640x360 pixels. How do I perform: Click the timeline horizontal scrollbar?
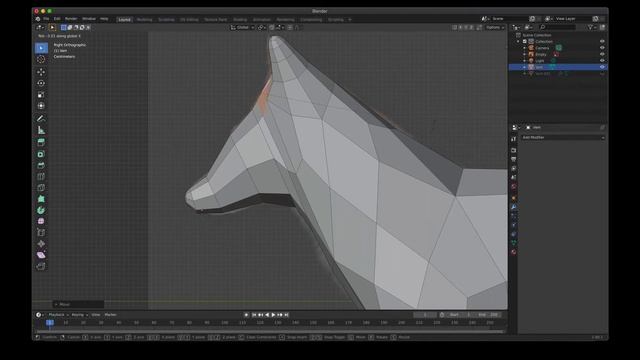tap(269, 331)
